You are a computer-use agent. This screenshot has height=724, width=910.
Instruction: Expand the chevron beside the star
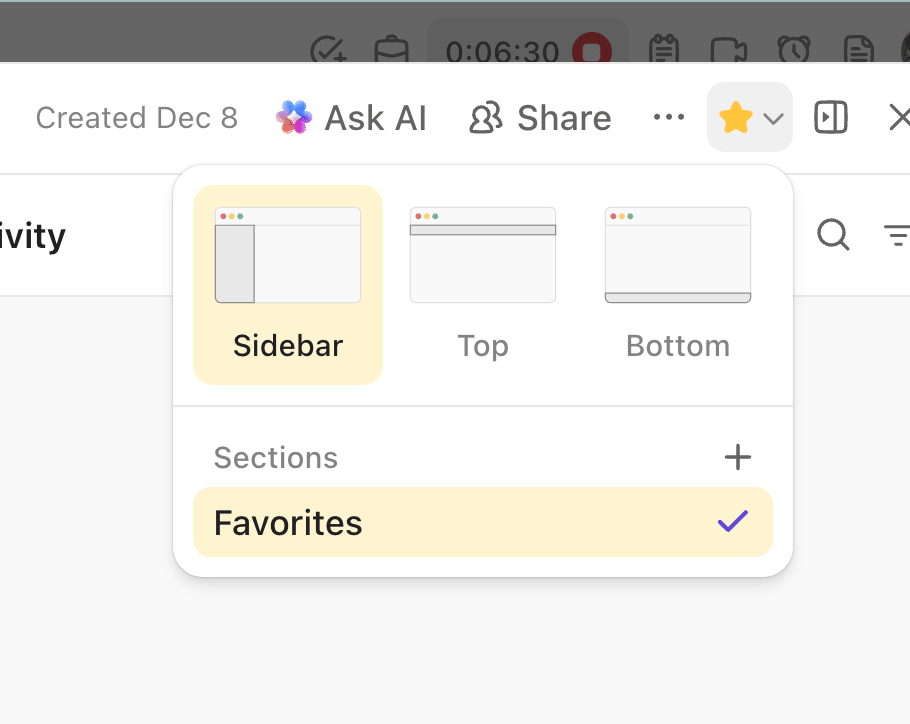[x=772, y=119]
